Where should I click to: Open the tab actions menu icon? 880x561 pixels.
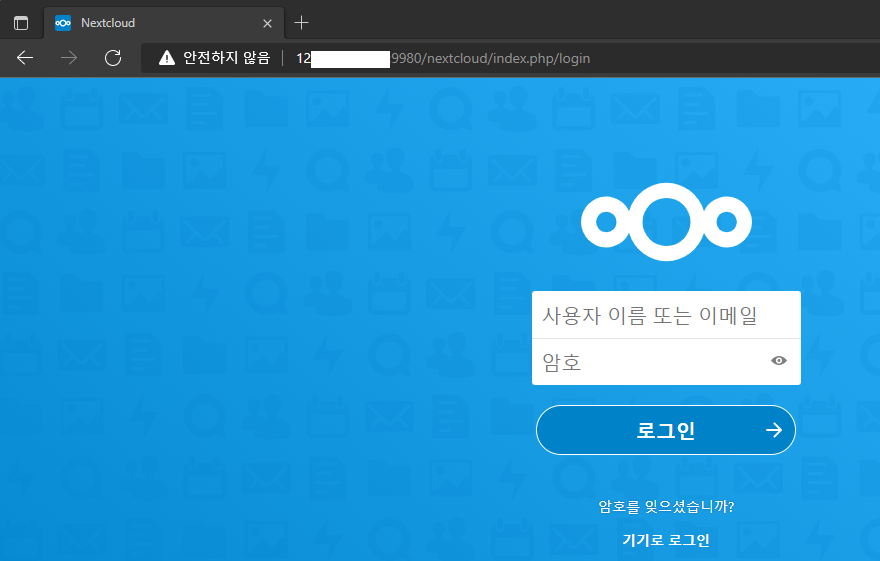(21, 23)
